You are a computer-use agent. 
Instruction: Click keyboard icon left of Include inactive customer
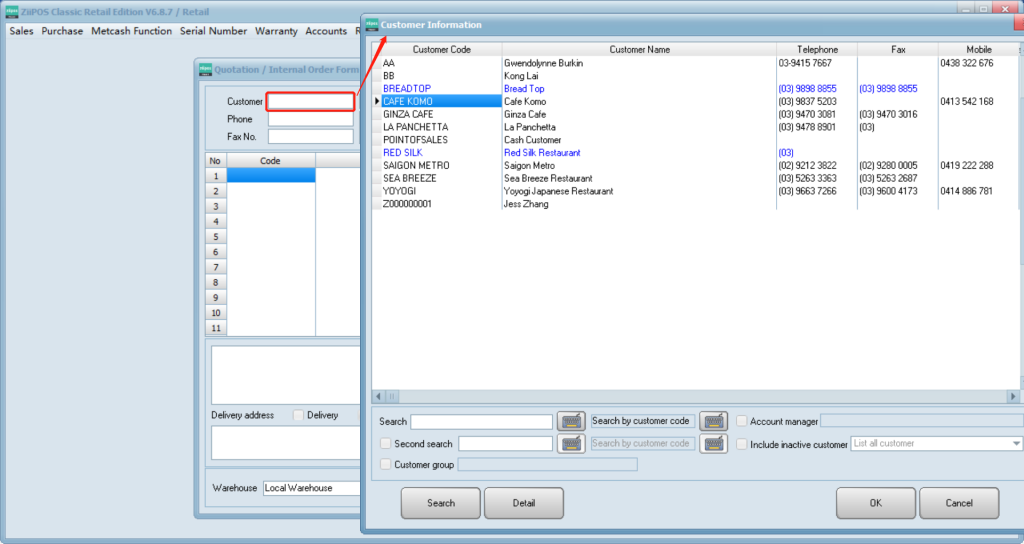pyautogui.click(x=713, y=444)
